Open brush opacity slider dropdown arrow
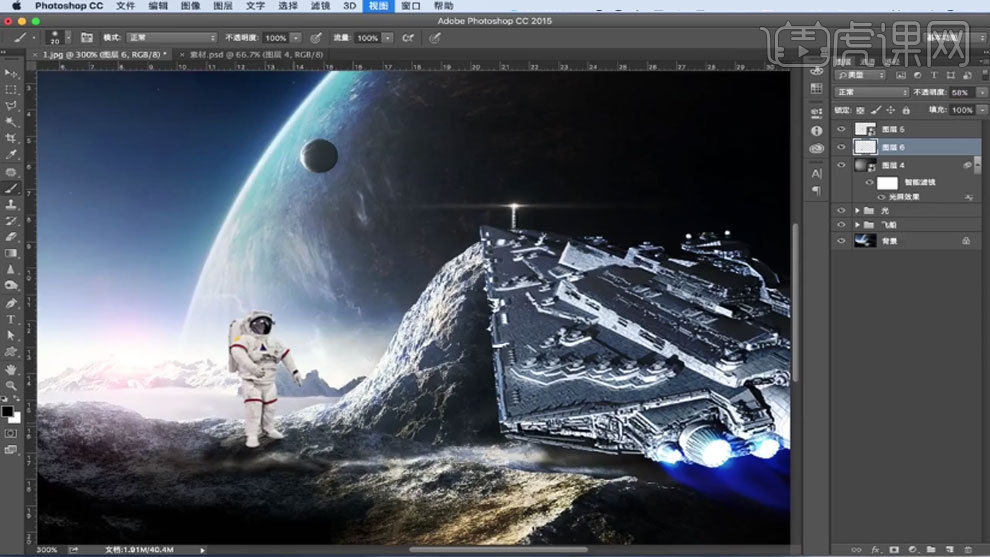The width and height of the screenshot is (990, 557). [296, 38]
